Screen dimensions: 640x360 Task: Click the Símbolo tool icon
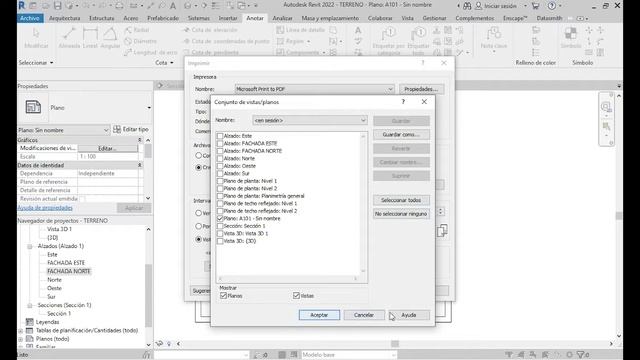point(571,33)
